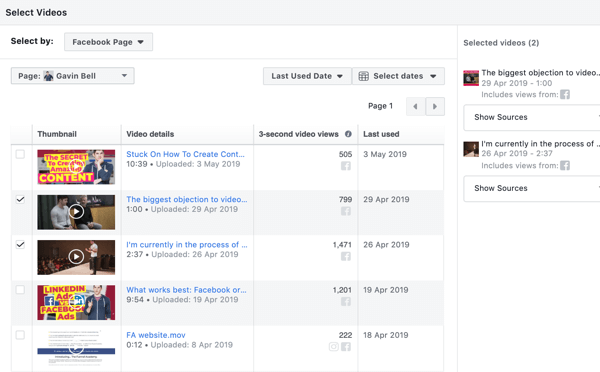Click the 18 Apr 2019 last used date
This screenshot has width=600, height=372.
point(386,335)
